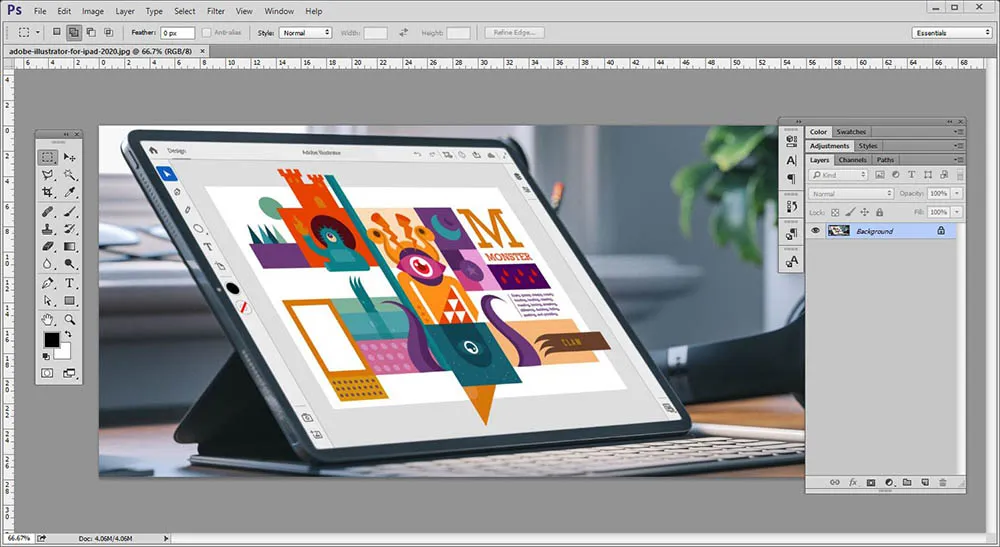Open the layer blend mode dropdown
Image resolution: width=1000 pixels, height=547 pixels.
click(x=851, y=193)
